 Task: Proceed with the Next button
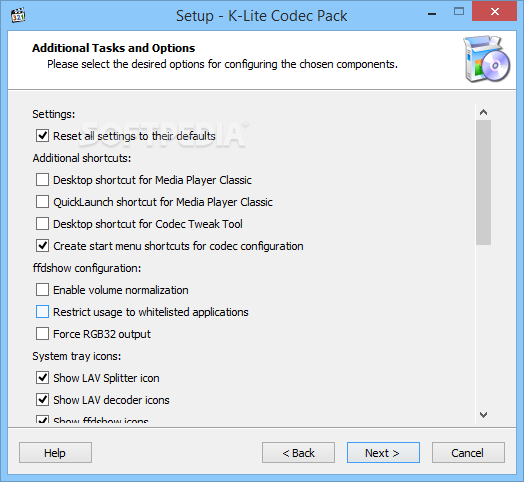(x=383, y=453)
